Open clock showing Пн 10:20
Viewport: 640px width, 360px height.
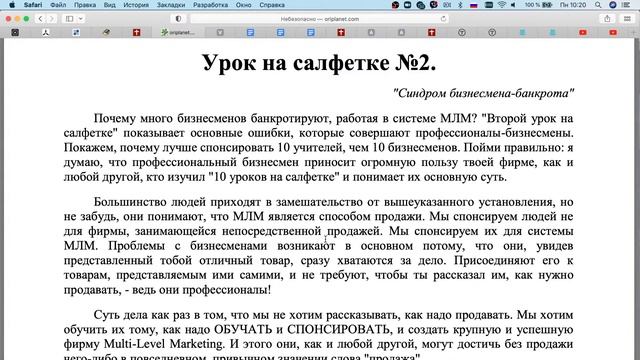[x=573, y=5]
